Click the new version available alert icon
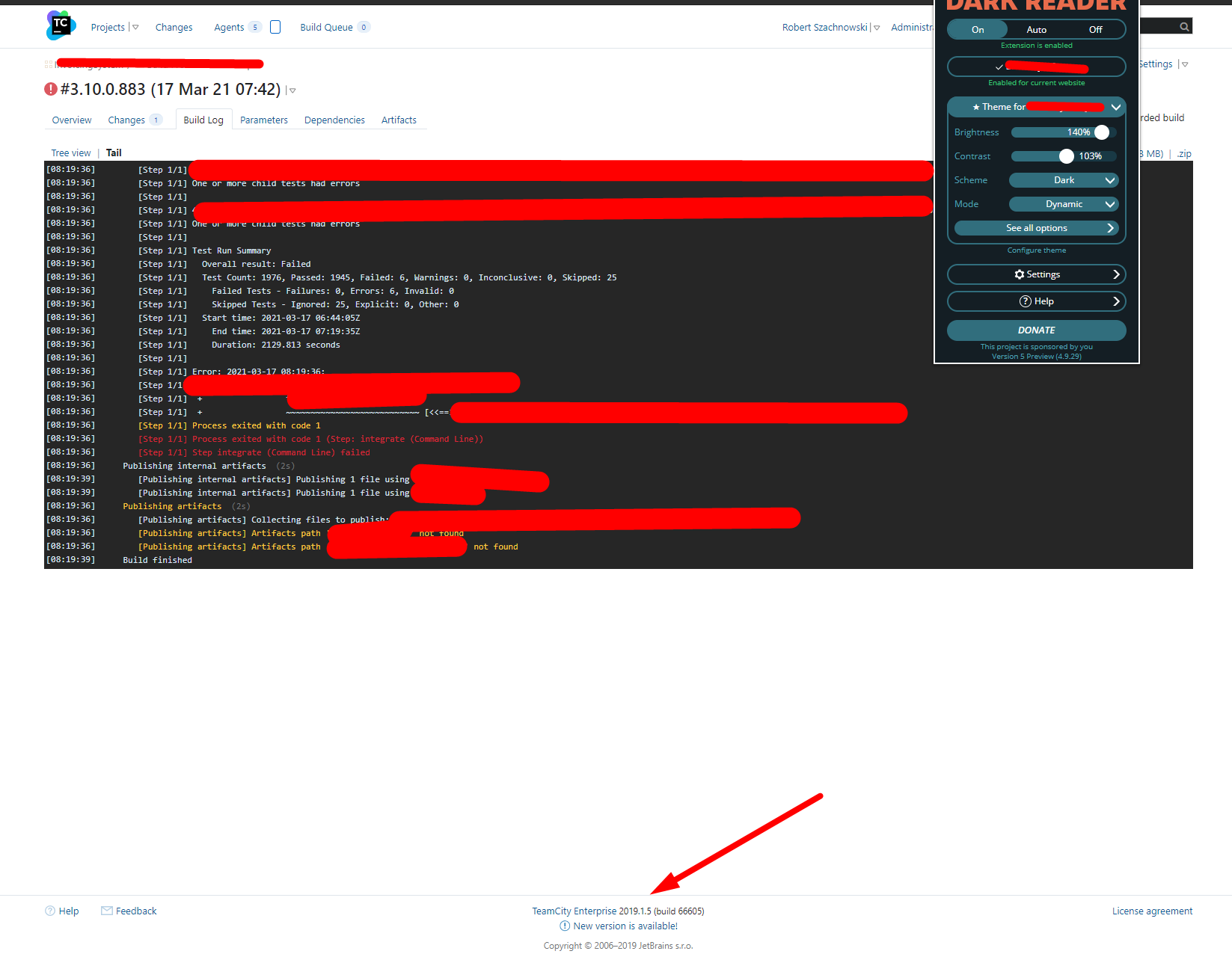Screen dimensions: 1232x954 564,926
